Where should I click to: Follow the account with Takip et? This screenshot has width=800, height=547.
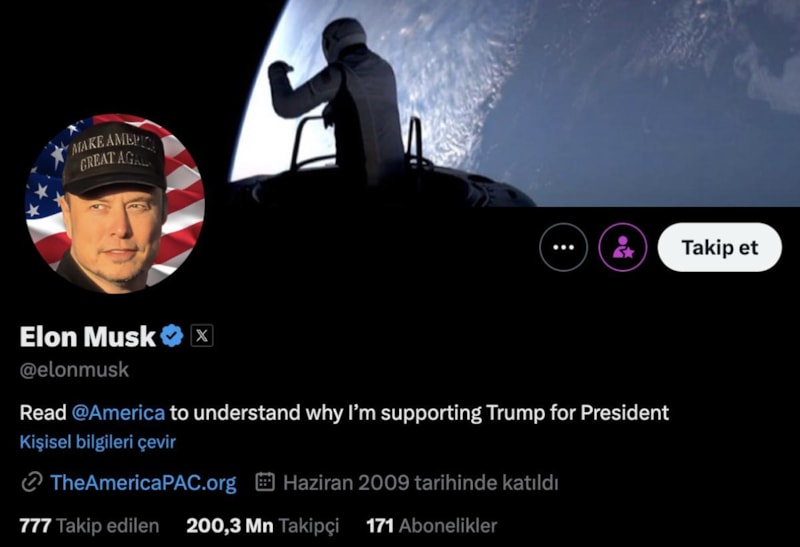pyautogui.click(x=719, y=247)
